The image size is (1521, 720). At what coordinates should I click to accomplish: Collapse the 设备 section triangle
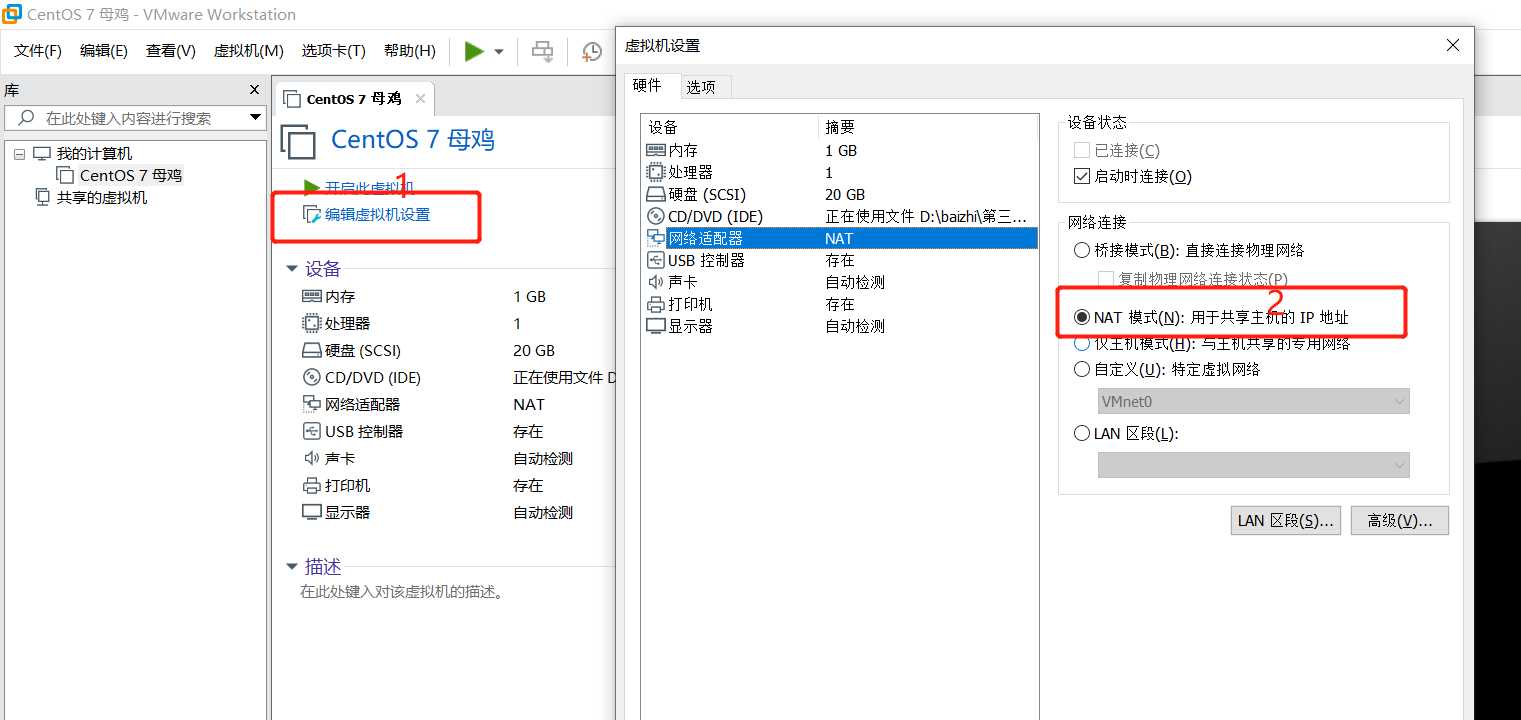pos(291,269)
